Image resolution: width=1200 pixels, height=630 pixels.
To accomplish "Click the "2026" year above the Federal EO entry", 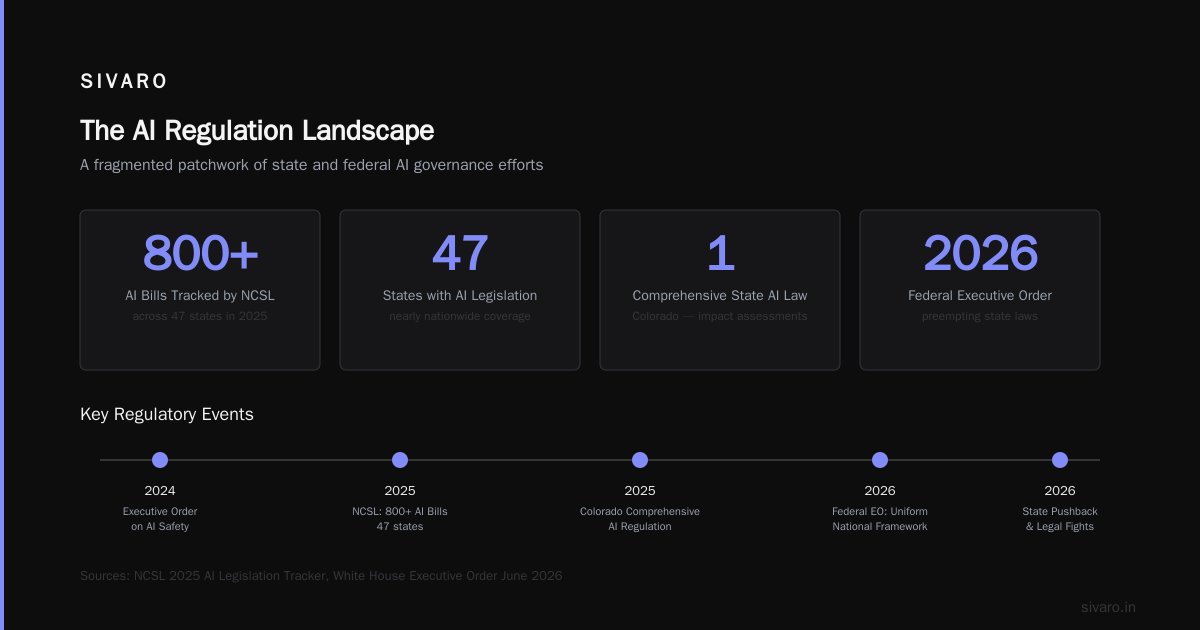I will [x=880, y=491].
